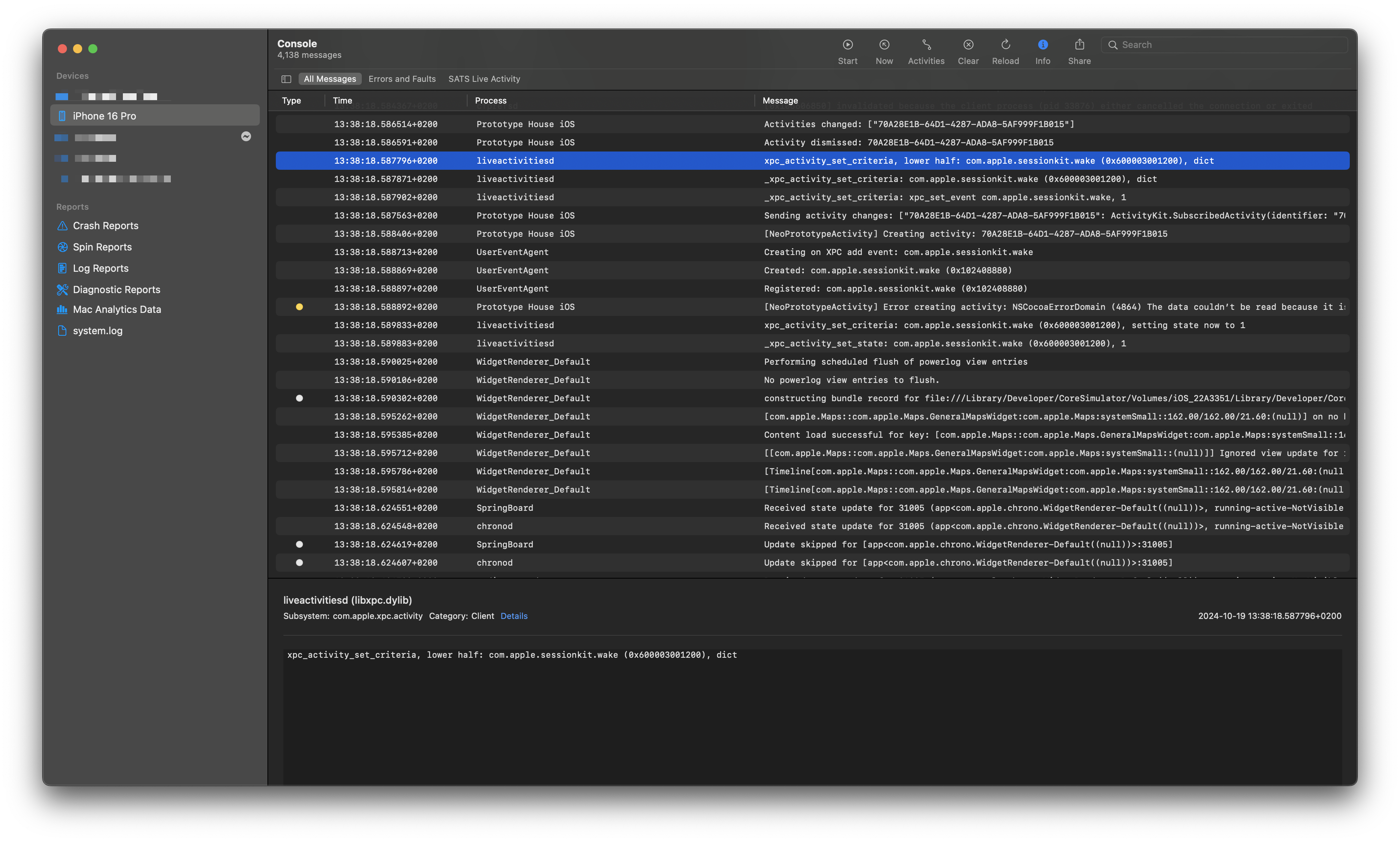Select the Sending activity changes row
The image size is (1400, 842).
812,215
